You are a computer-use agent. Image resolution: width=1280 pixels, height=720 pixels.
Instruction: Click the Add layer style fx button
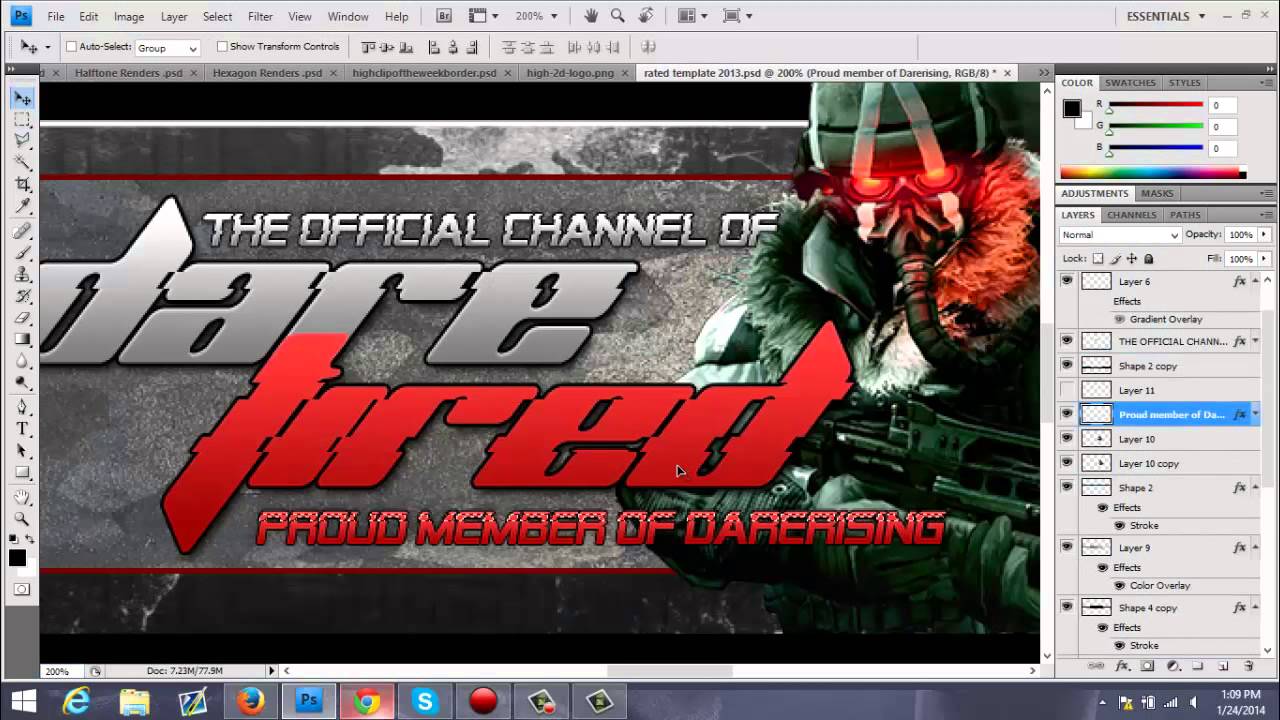1122,666
